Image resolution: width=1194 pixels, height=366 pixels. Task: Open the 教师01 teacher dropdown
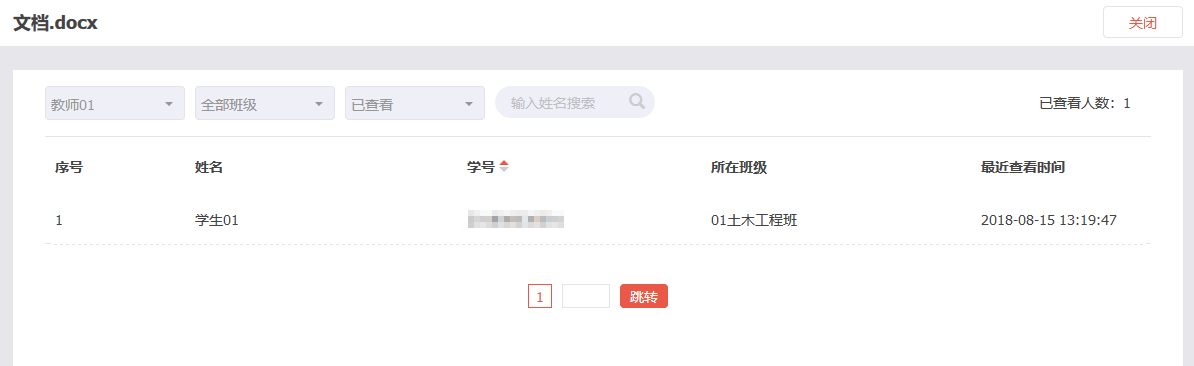click(115, 103)
